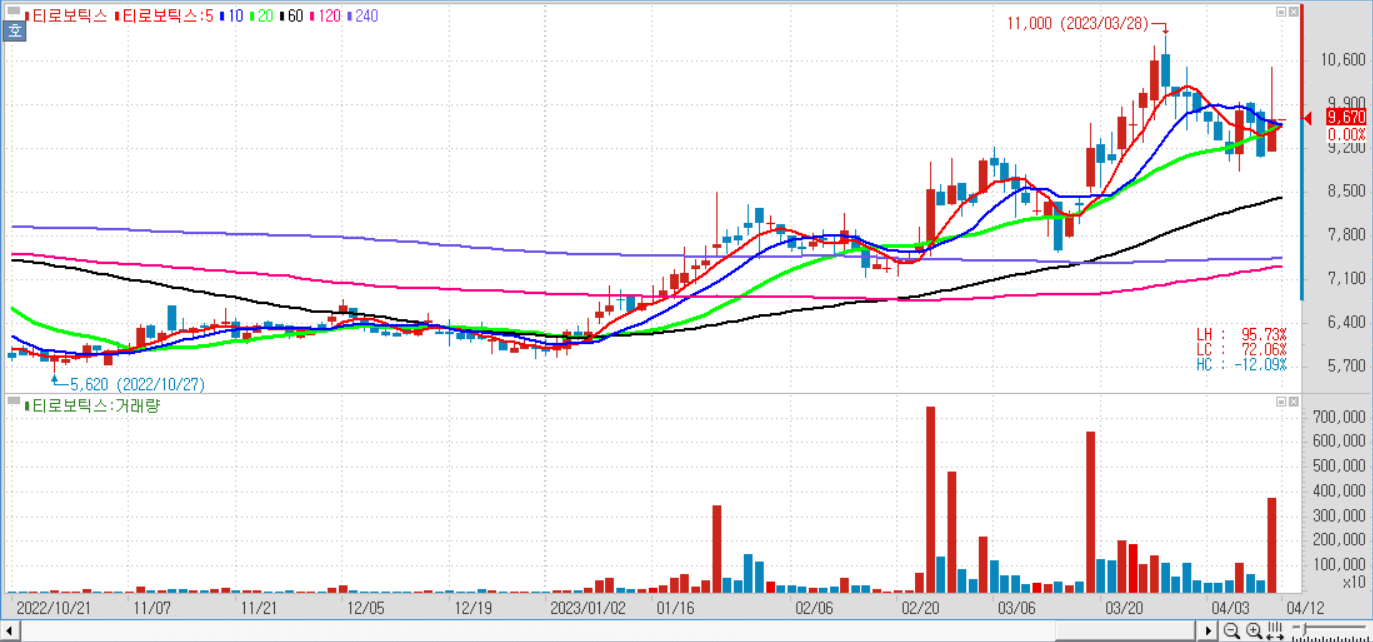Image resolution: width=1373 pixels, height=642 pixels.
Task: Click the LH : 95.73% indicator text
Action: [x=1242, y=333]
